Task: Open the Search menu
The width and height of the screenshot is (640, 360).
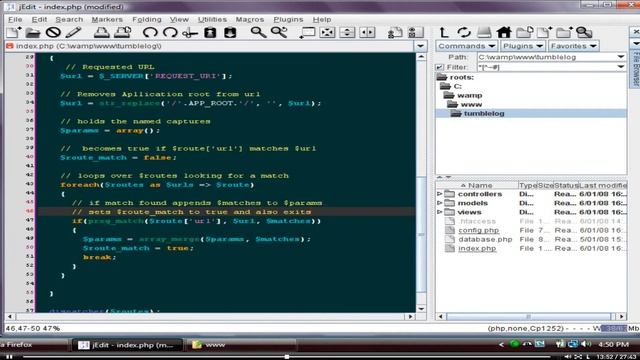Action: (x=69, y=19)
